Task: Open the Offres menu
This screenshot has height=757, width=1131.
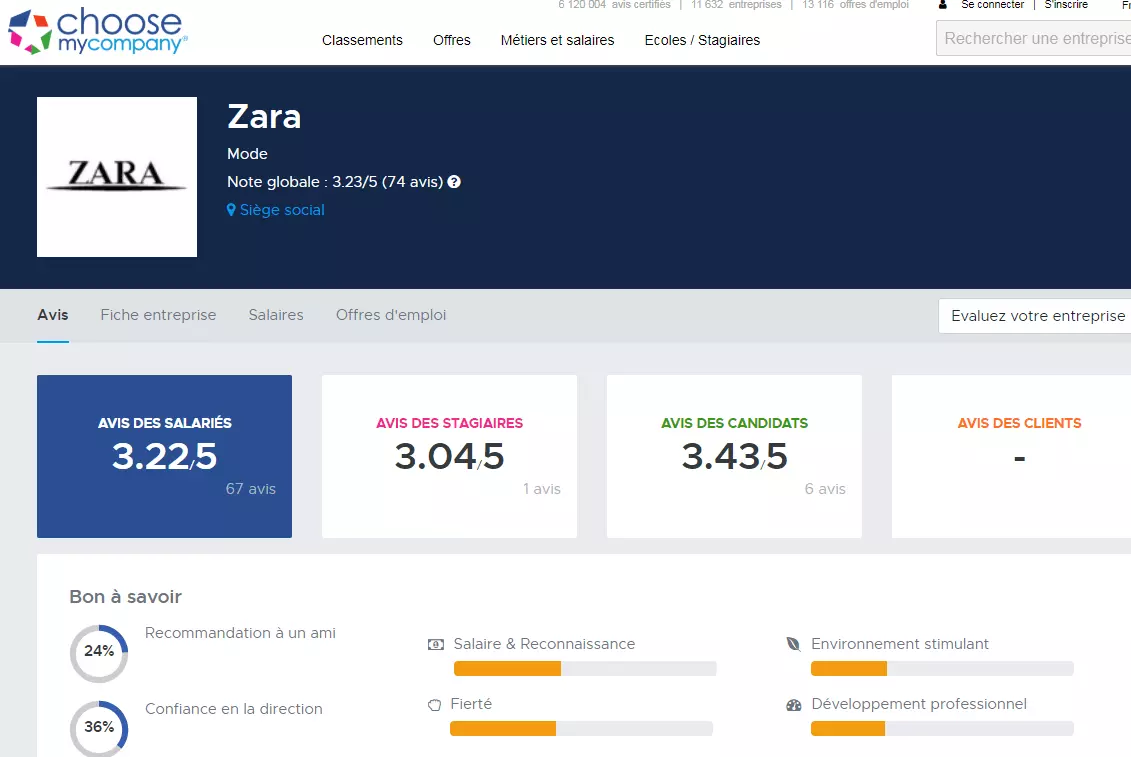Action: (452, 40)
